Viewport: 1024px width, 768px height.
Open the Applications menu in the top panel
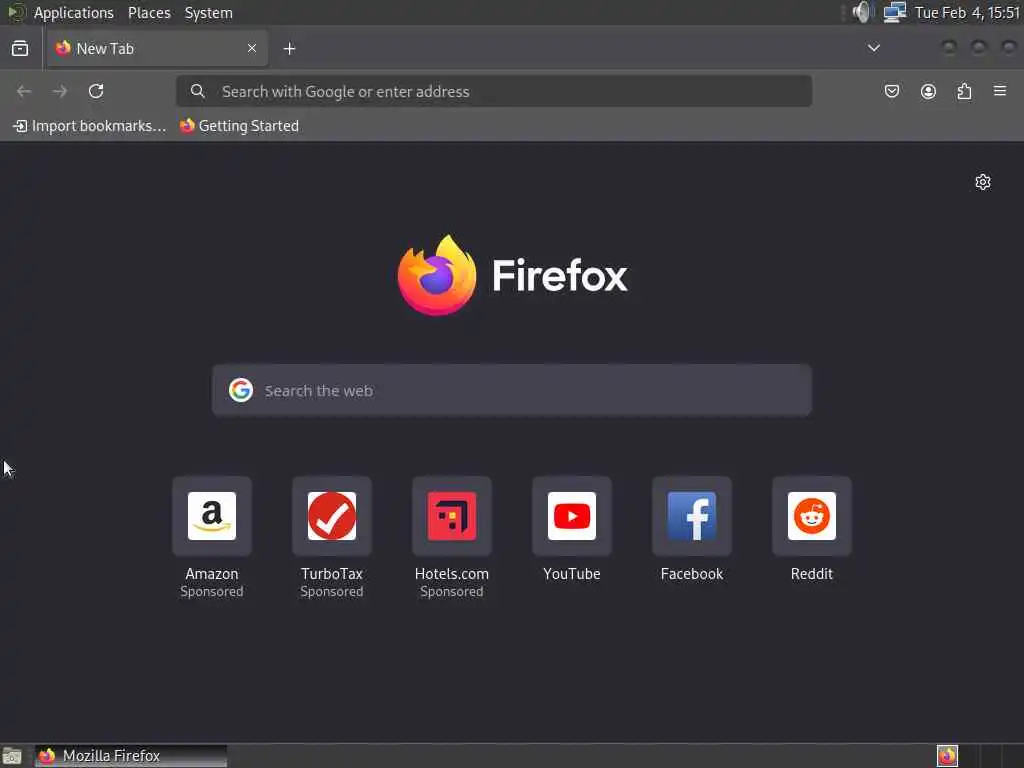73,12
